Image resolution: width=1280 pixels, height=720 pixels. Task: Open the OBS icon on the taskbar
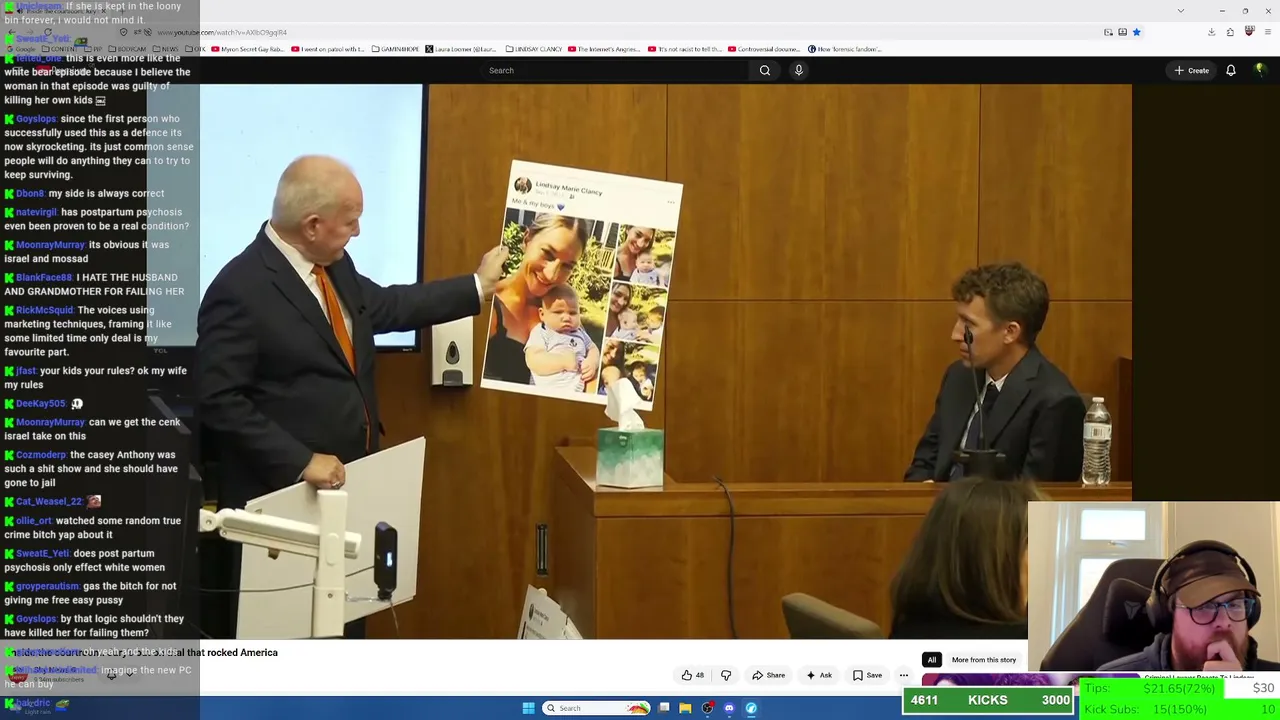707,708
